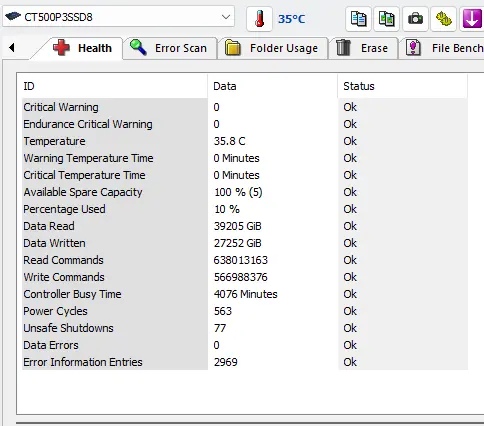Image resolution: width=484 pixels, height=426 pixels.
Task: Select the Available Spare Capacity row
Action: pos(245,192)
